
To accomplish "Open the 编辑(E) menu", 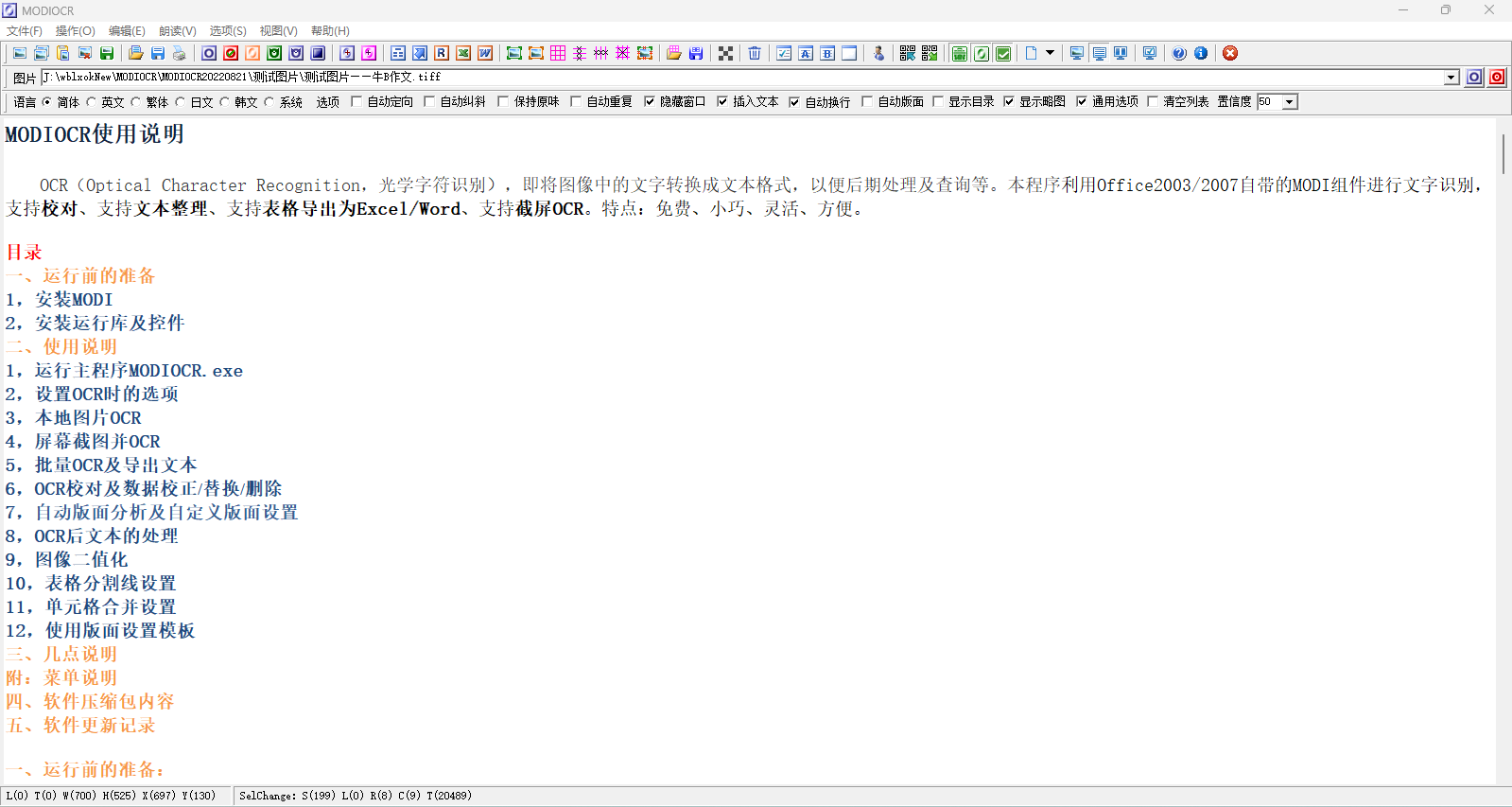I will 127,31.
